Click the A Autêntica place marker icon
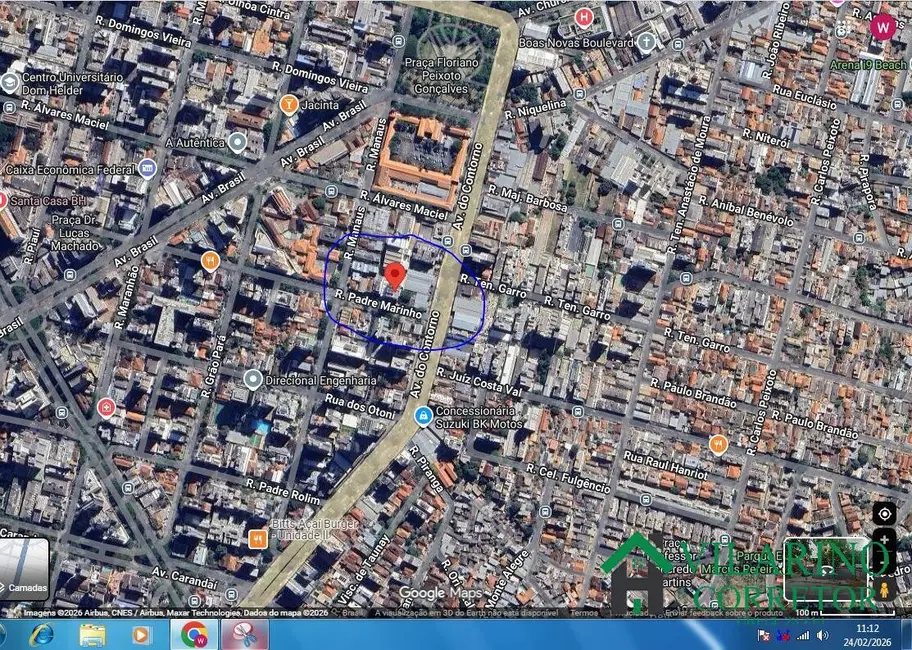The image size is (912, 650). pos(237,142)
